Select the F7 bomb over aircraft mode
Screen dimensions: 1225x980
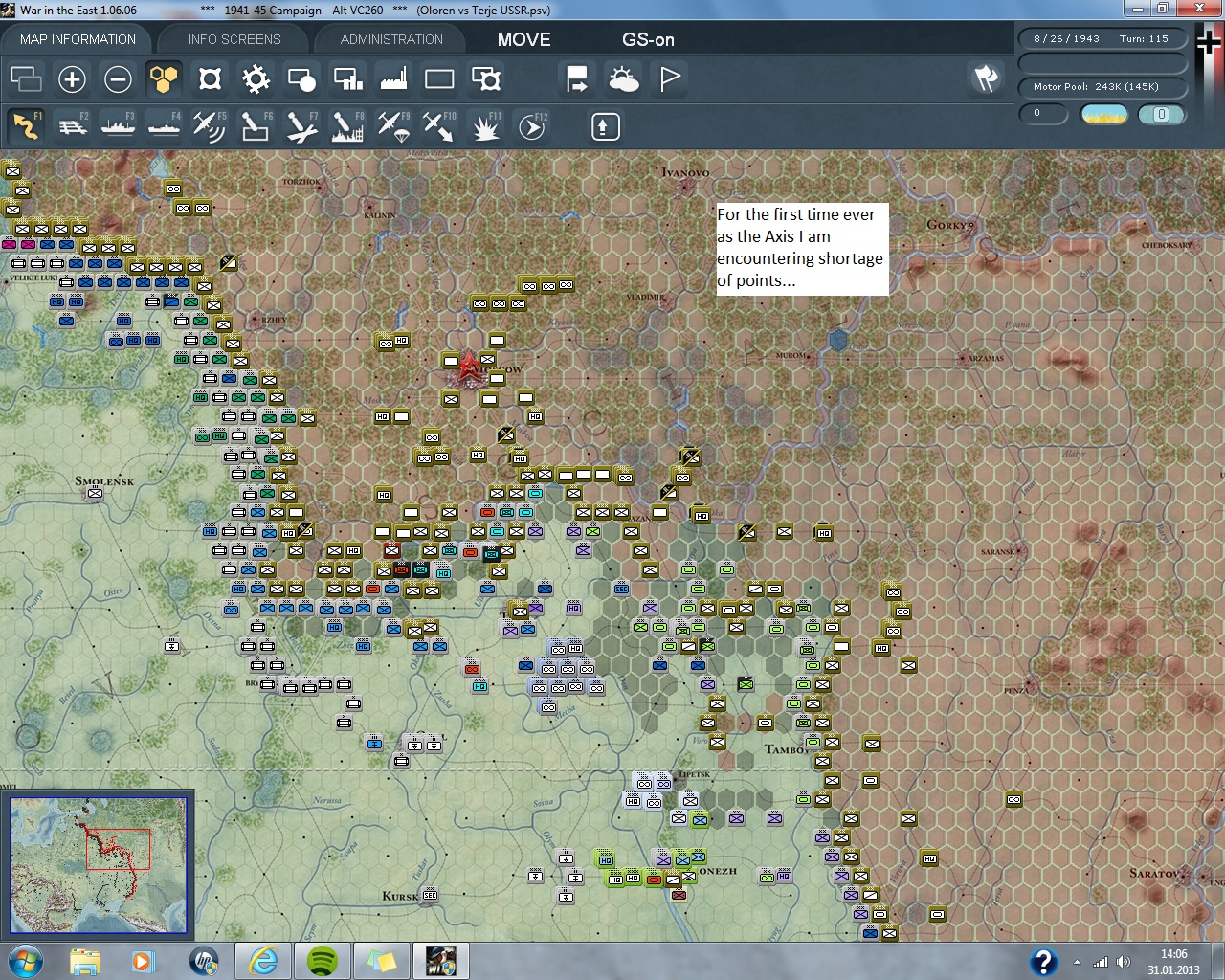point(301,126)
